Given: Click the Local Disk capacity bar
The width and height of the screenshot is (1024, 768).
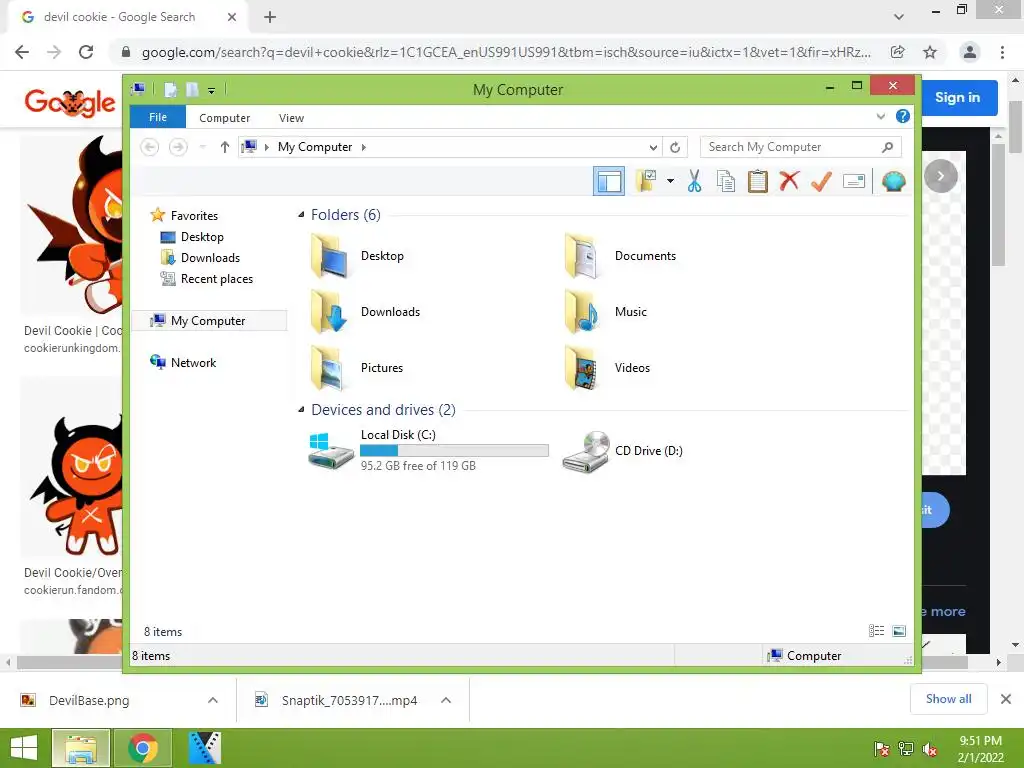Looking at the screenshot, I should [x=454, y=451].
